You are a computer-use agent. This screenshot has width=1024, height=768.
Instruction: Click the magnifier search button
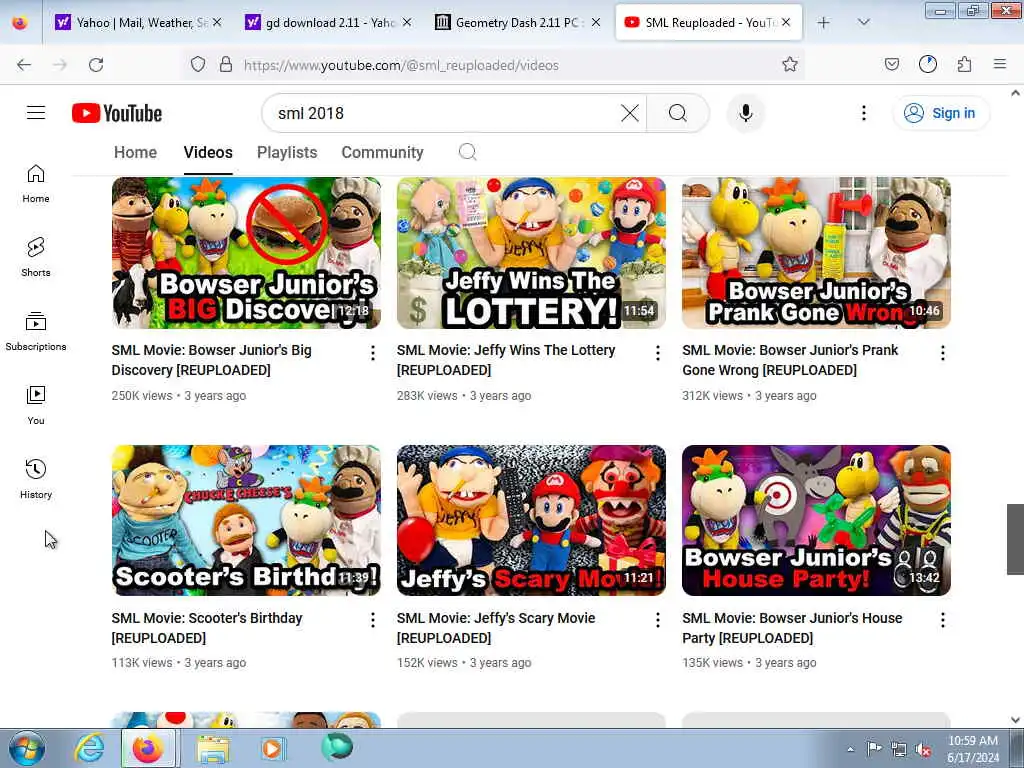pos(677,113)
